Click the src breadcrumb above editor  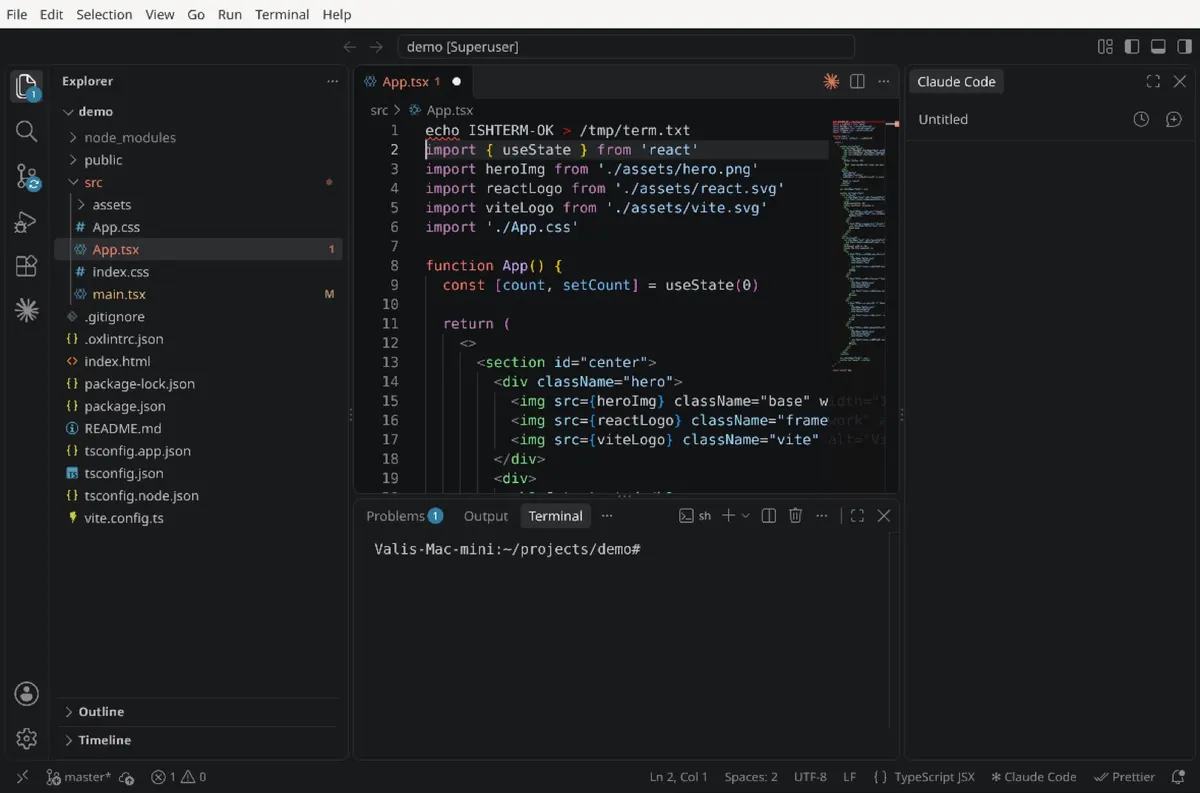pyautogui.click(x=379, y=110)
